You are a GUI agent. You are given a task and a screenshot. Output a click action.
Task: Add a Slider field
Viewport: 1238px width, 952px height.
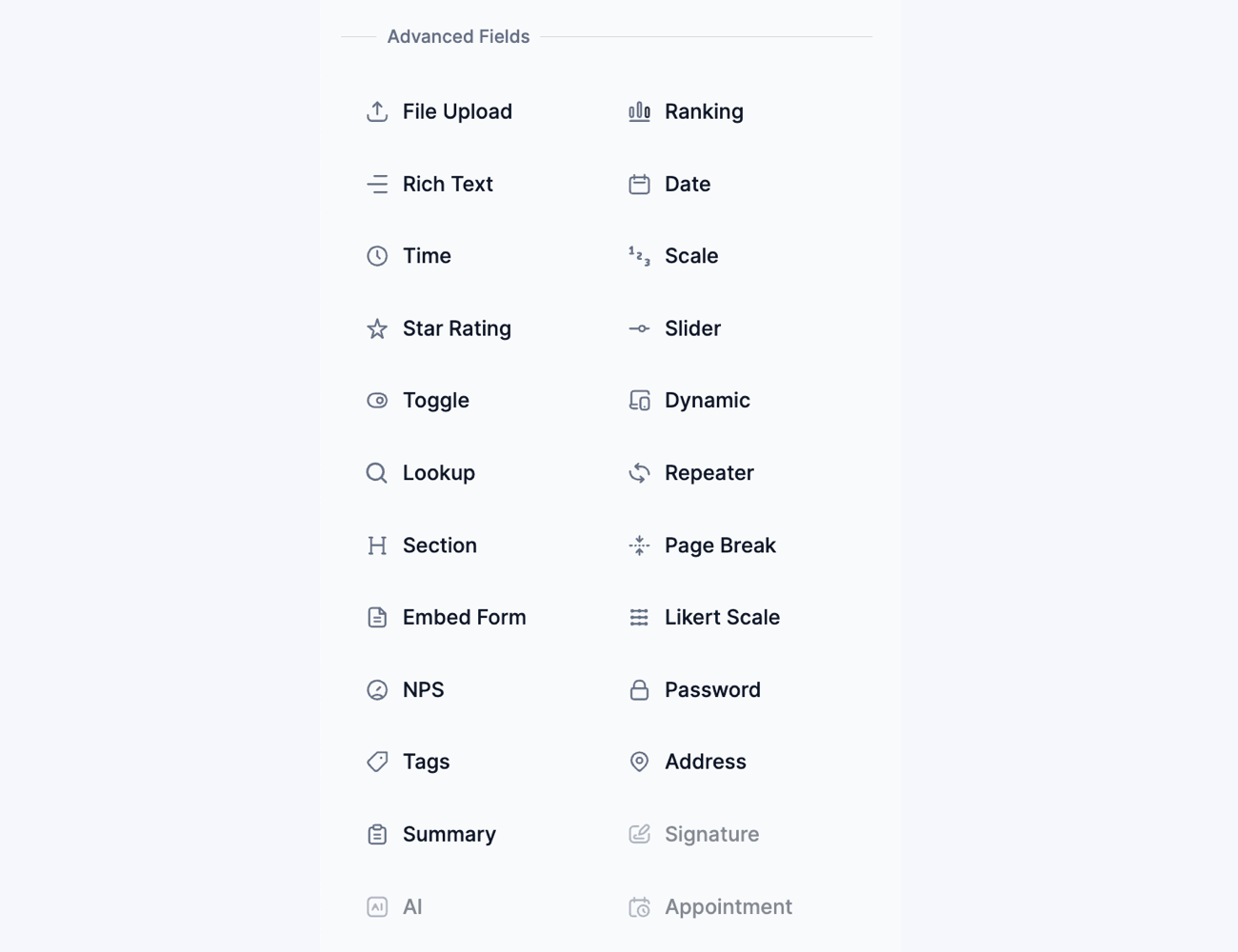click(x=692, y=328)
